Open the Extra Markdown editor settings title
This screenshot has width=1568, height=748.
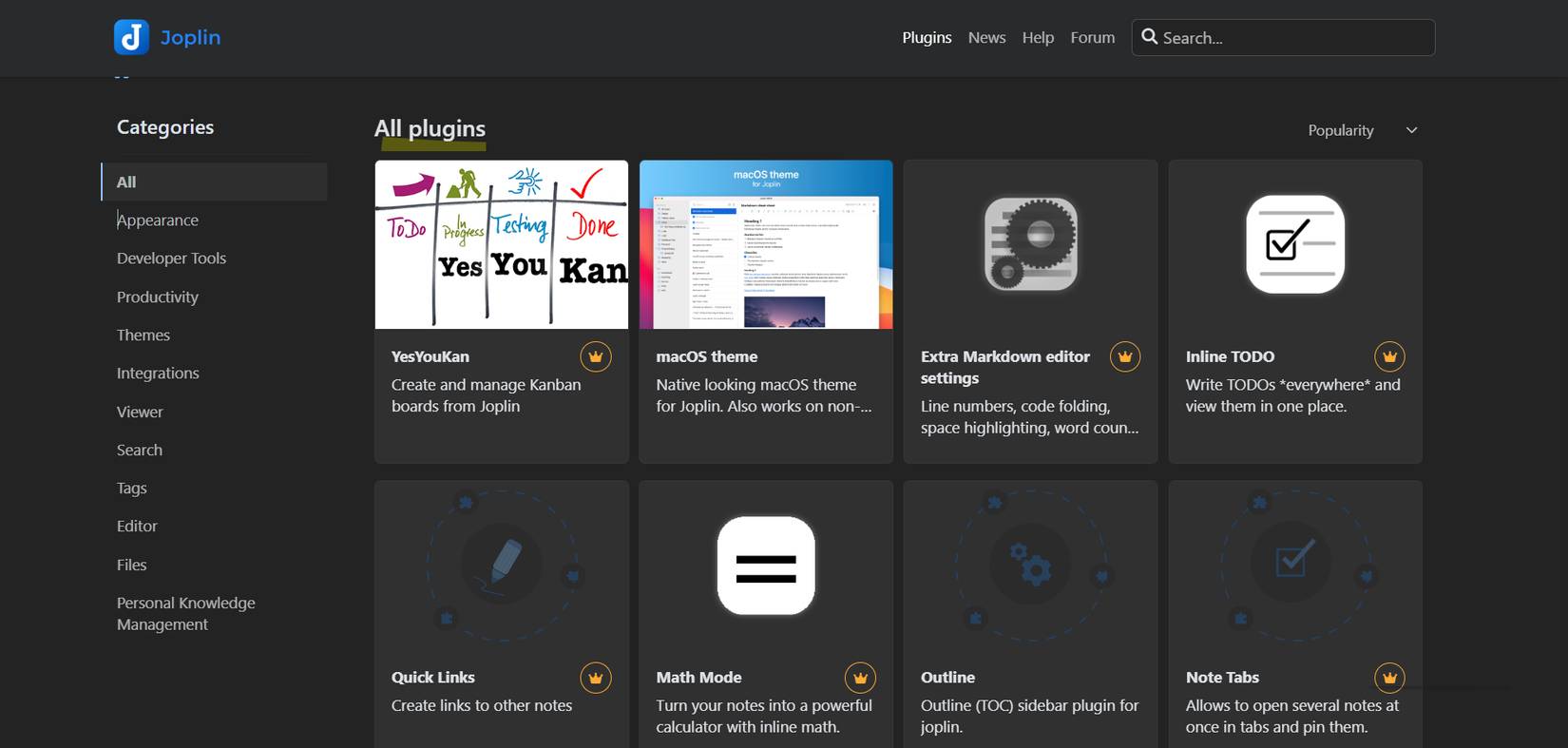(x=1005, y=367)
